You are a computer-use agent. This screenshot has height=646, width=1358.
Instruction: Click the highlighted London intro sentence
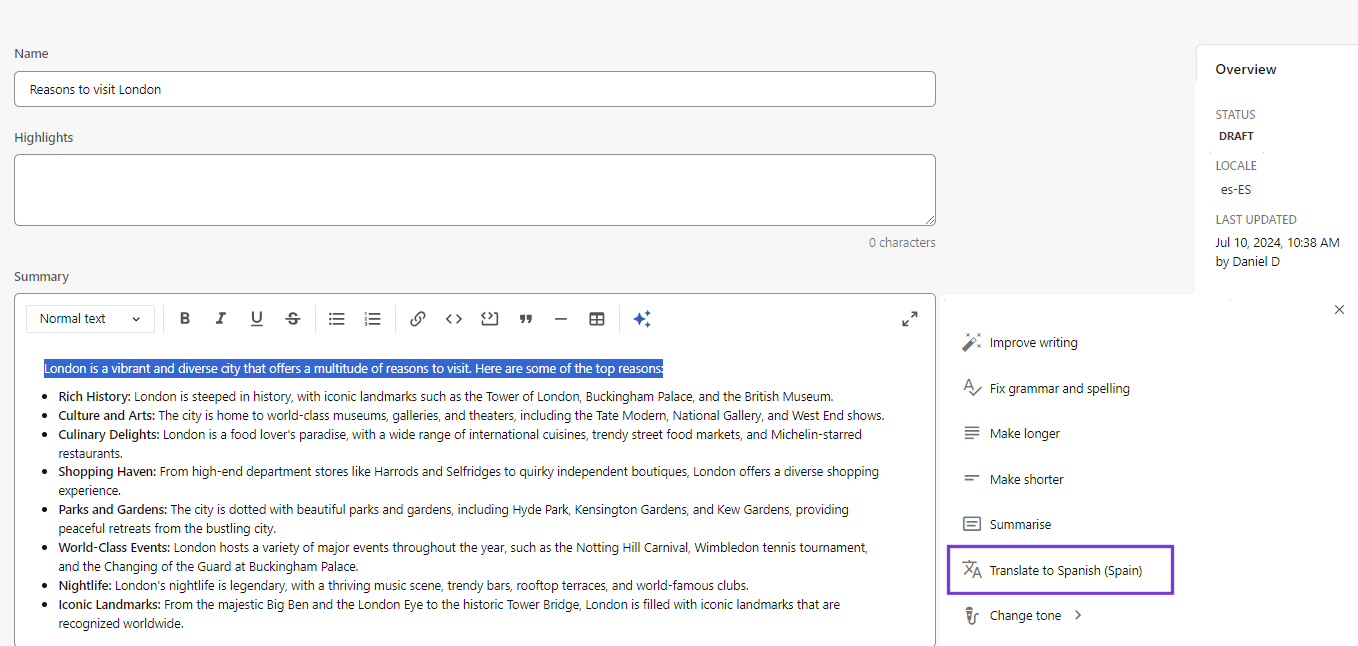353,369
